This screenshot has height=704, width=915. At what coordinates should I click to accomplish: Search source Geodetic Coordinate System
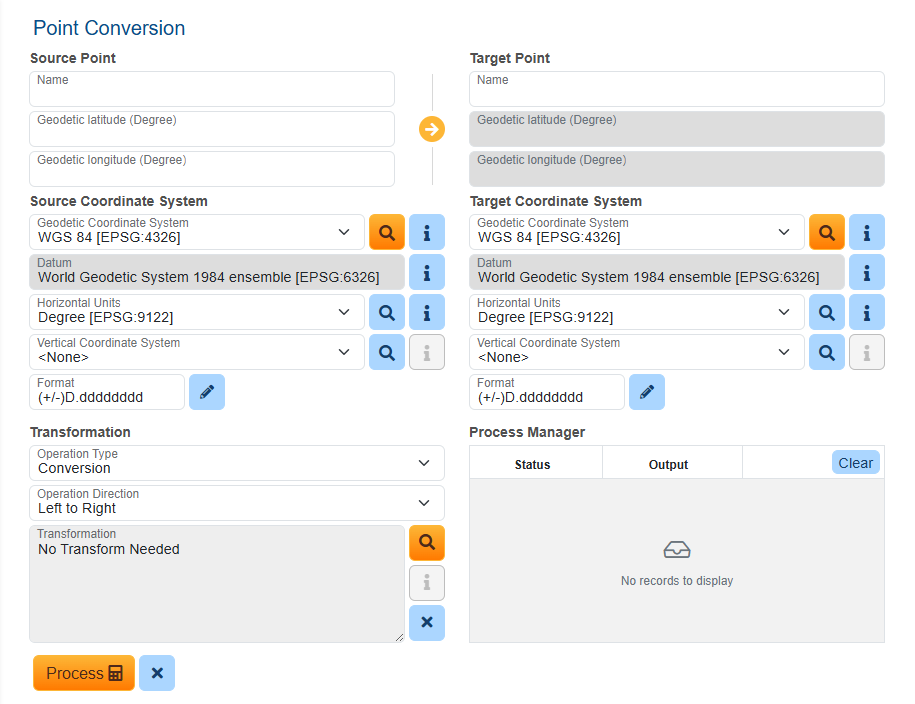(387, 232)
